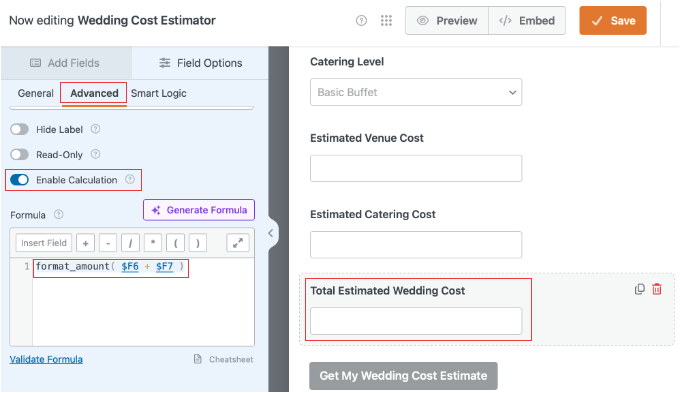Open the Catering Level dropdown

(x=416, y=92)
